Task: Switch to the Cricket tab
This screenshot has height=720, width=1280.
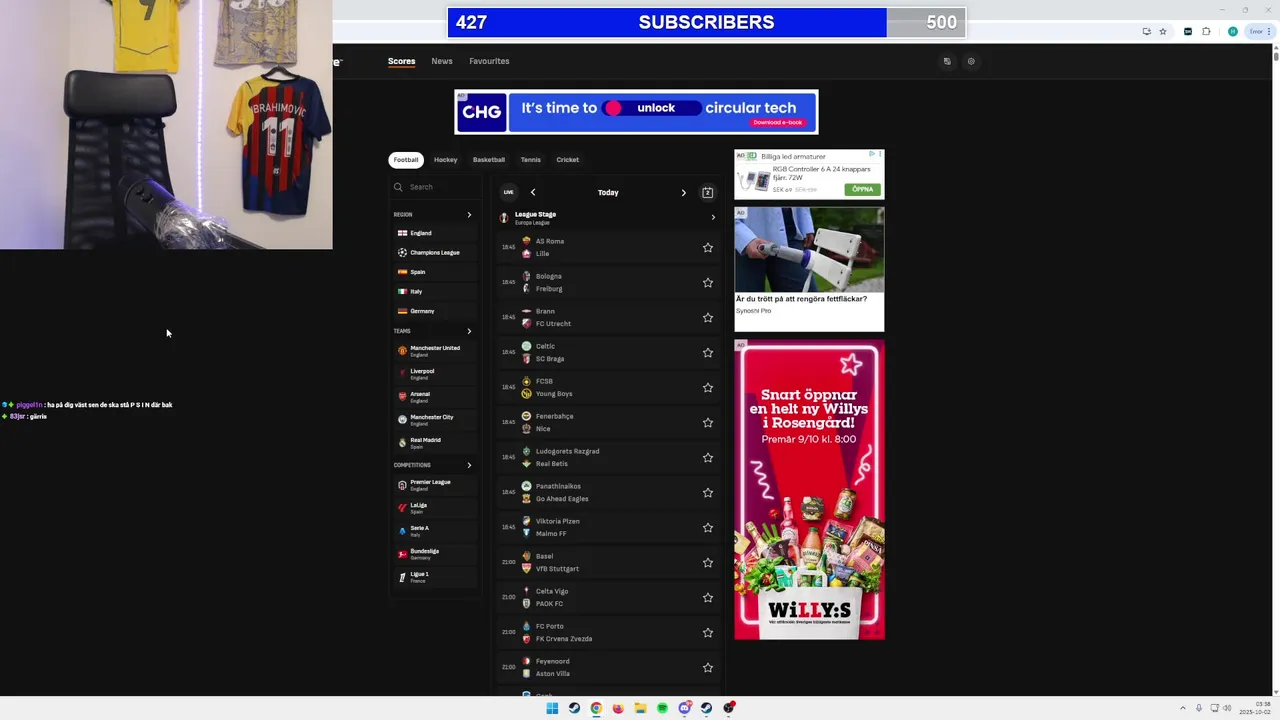Action: pos(567,160)
